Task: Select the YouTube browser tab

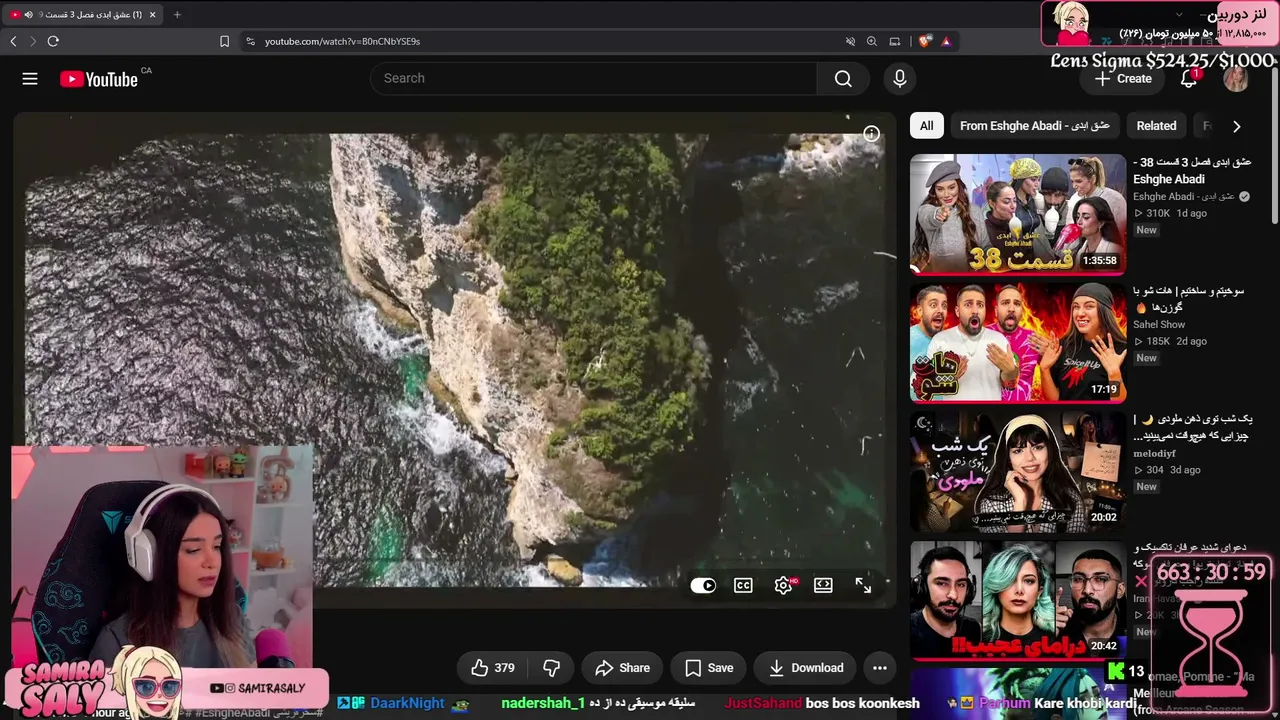Action: [x=83, y=14]
